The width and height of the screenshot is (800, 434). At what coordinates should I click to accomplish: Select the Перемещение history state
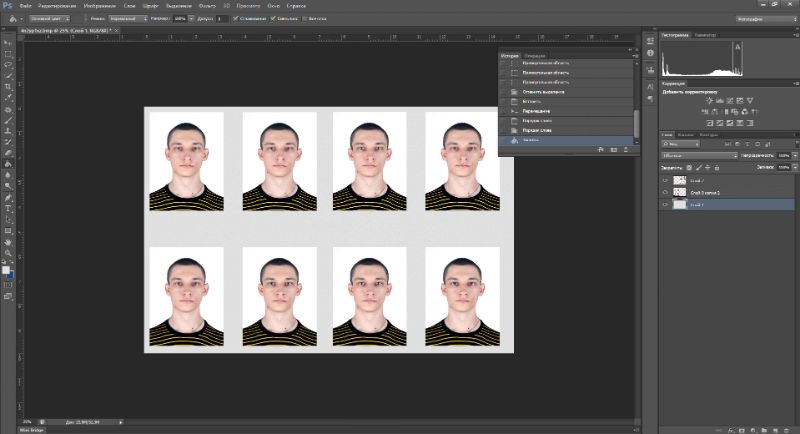pos(536,111)
